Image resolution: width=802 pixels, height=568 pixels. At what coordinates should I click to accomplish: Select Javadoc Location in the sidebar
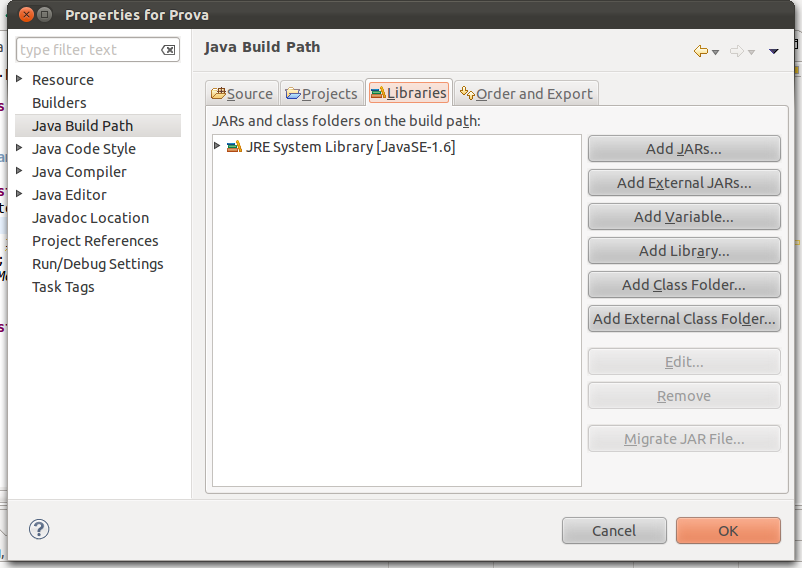tap(90, 218)
